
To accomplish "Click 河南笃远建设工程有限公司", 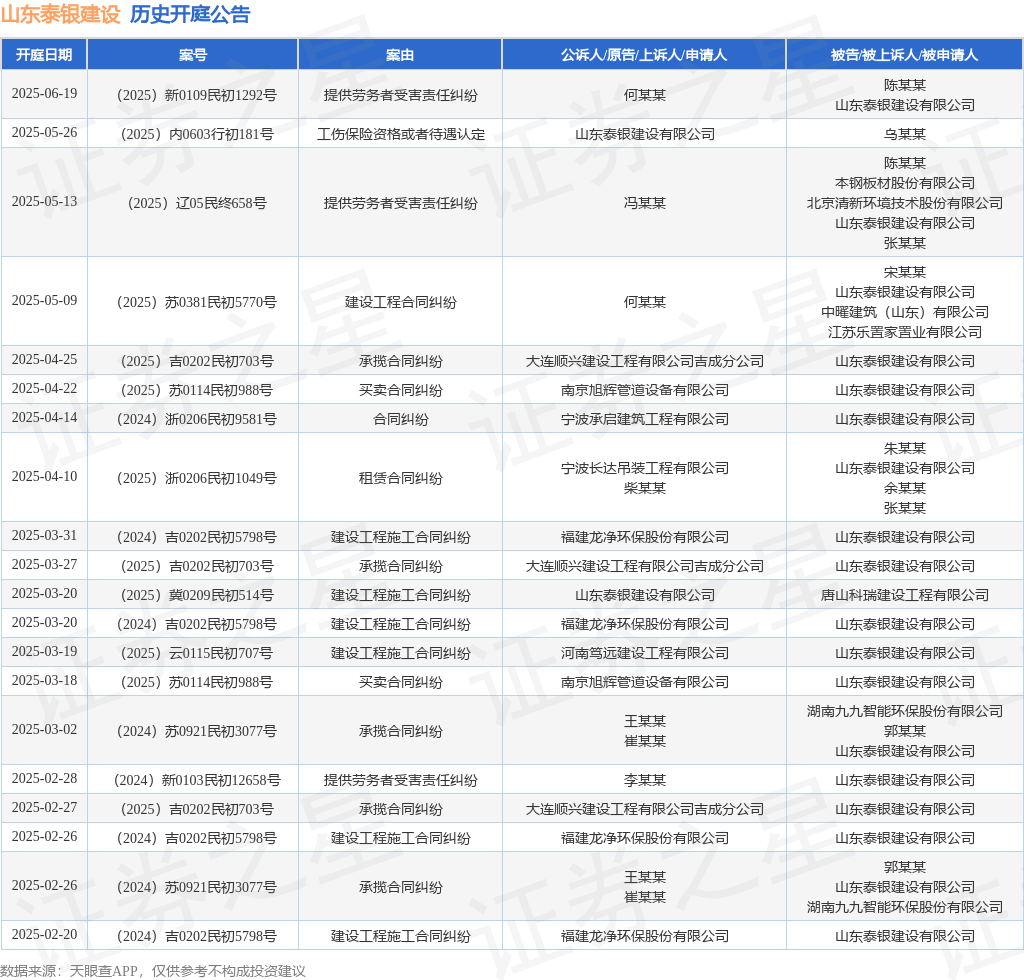I will pos(645,654).
